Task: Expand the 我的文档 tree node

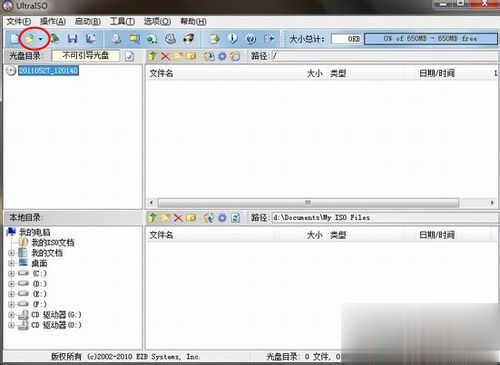Action: coord(11,253)
